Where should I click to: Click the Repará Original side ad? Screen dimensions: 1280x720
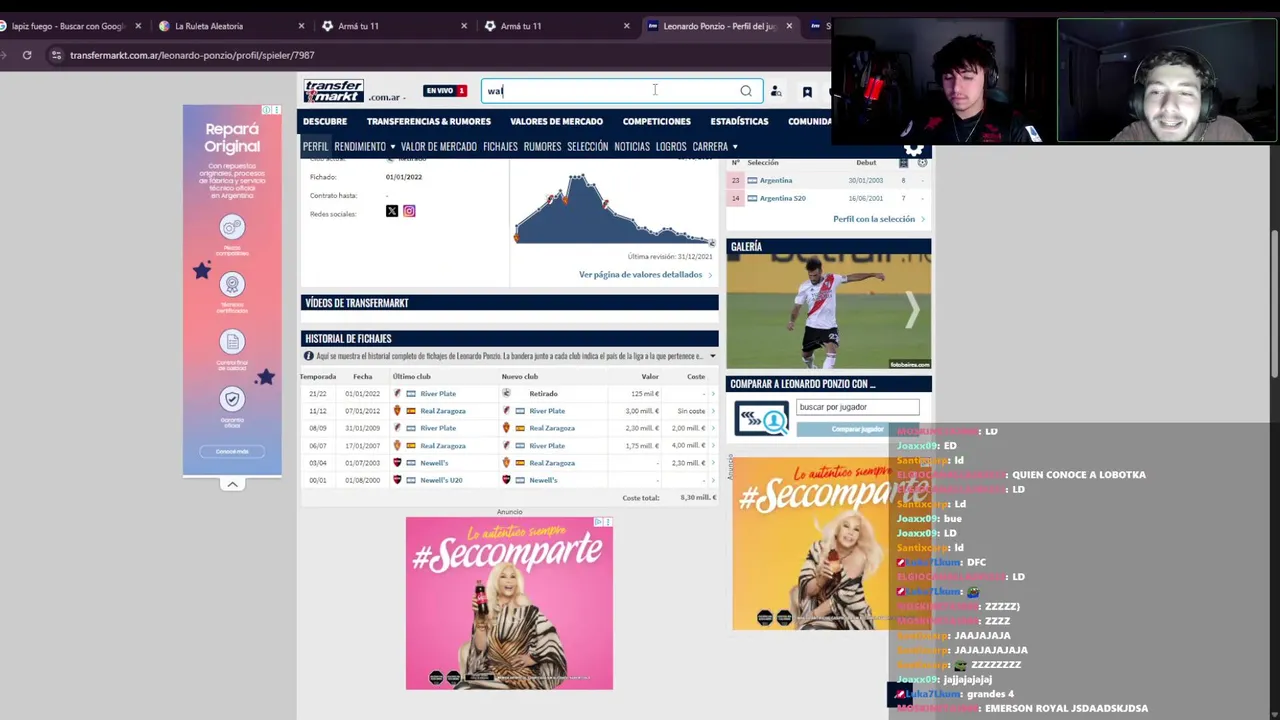coord(232,289)
